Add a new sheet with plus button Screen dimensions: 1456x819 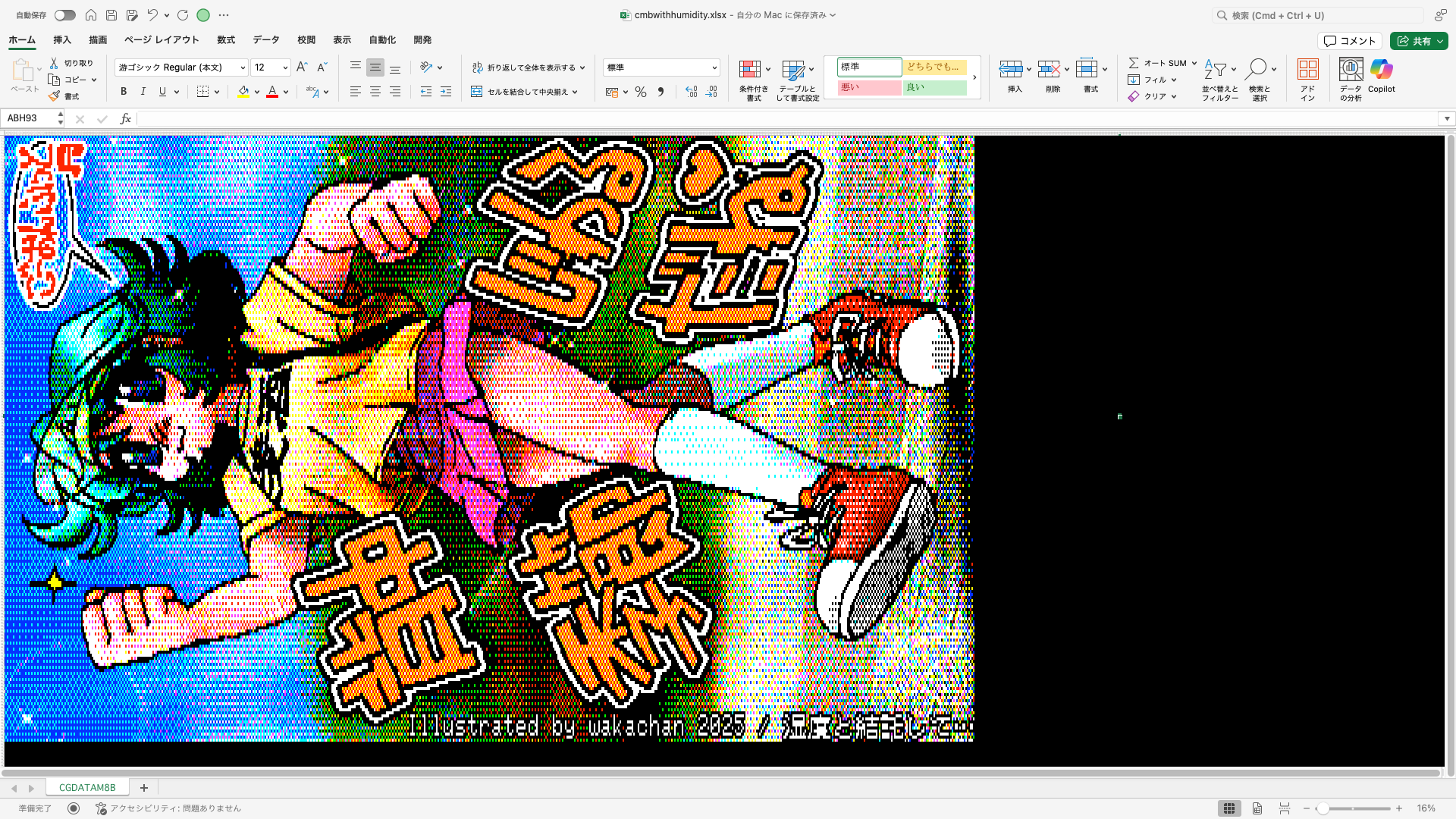[x=144, y=787]
